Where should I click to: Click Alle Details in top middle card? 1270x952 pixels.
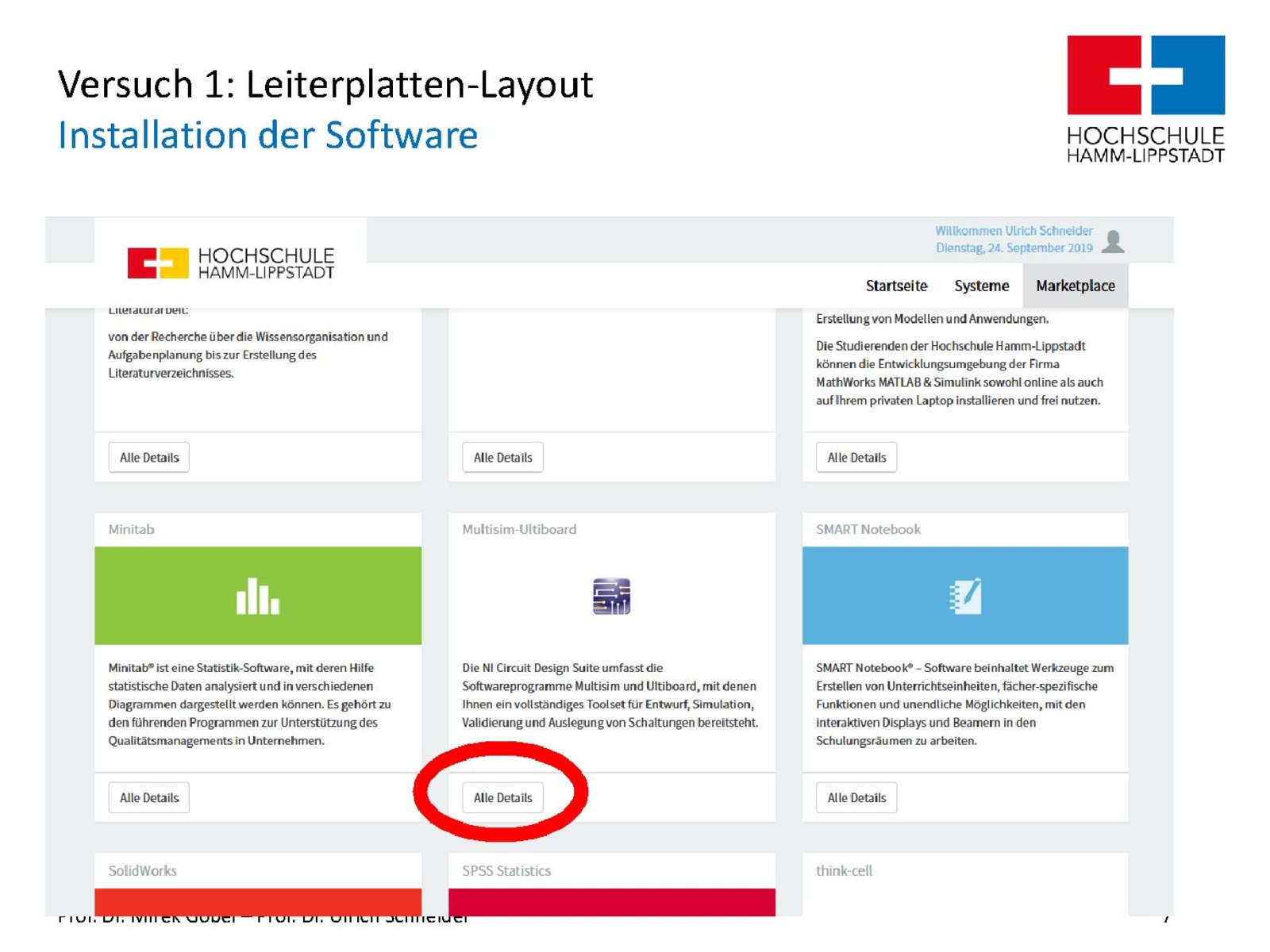coord(502,457)
